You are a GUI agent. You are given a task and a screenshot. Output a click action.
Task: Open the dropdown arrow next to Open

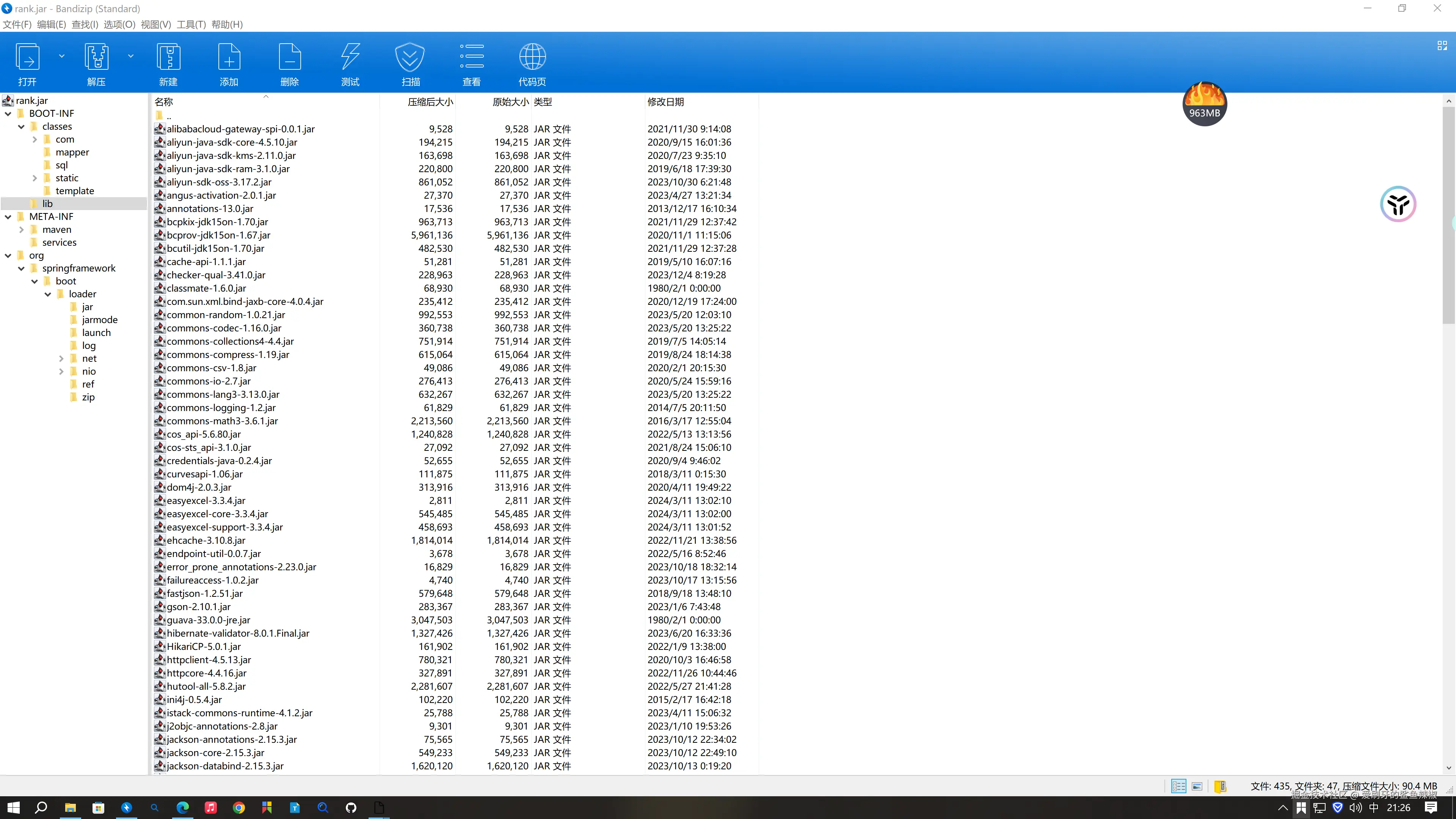coord(61,56)
